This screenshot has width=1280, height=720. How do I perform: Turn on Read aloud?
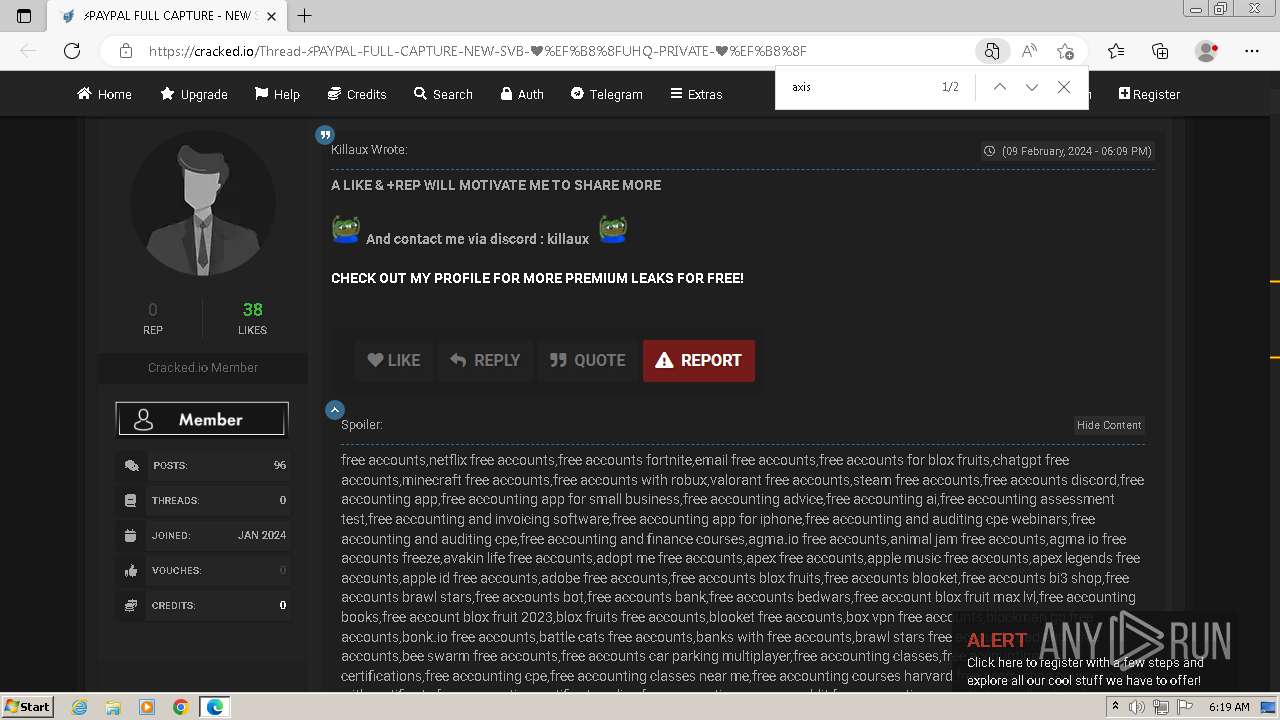[1029, 51]
